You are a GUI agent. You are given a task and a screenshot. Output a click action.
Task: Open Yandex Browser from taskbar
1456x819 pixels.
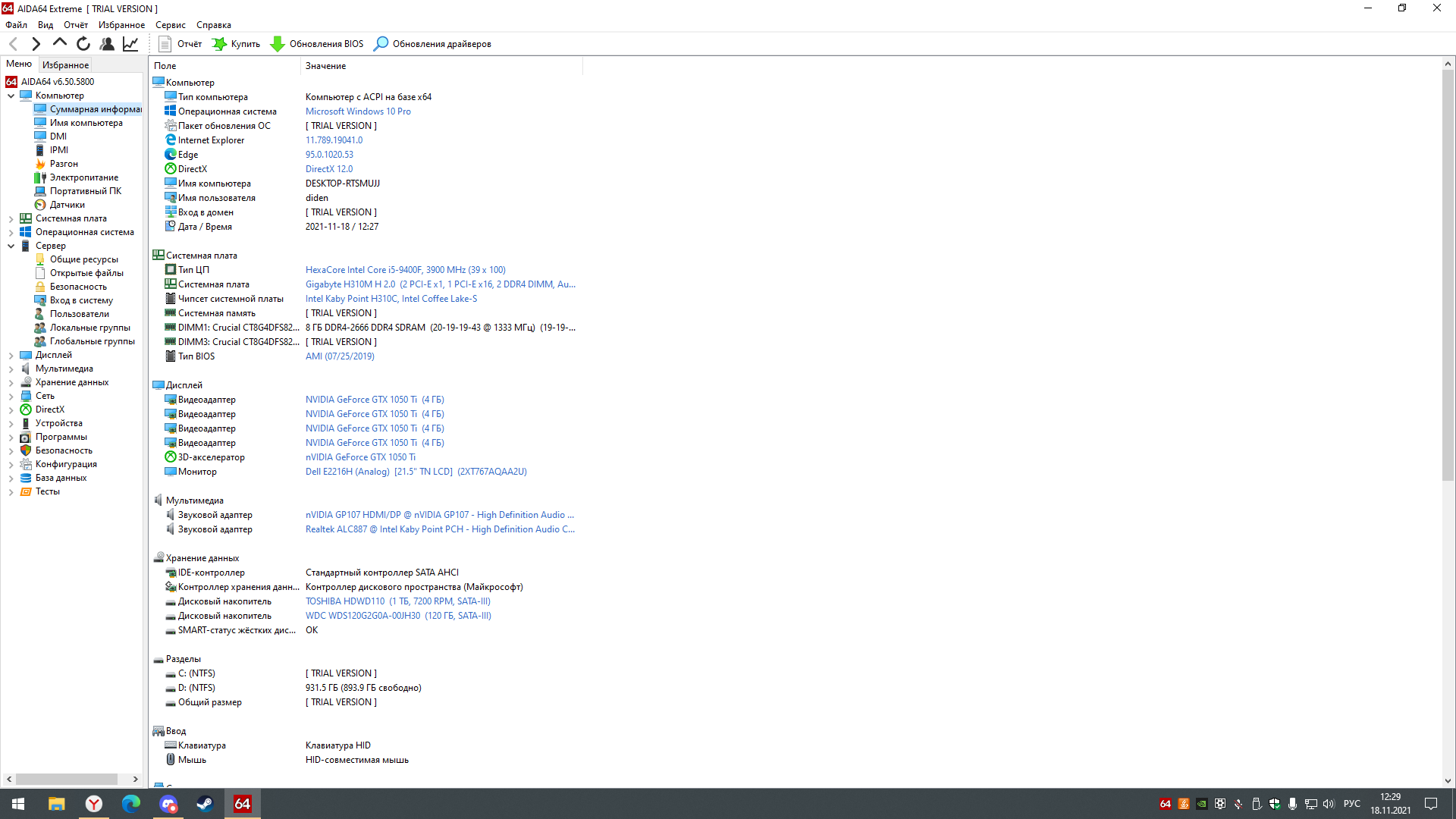[93, 804]
